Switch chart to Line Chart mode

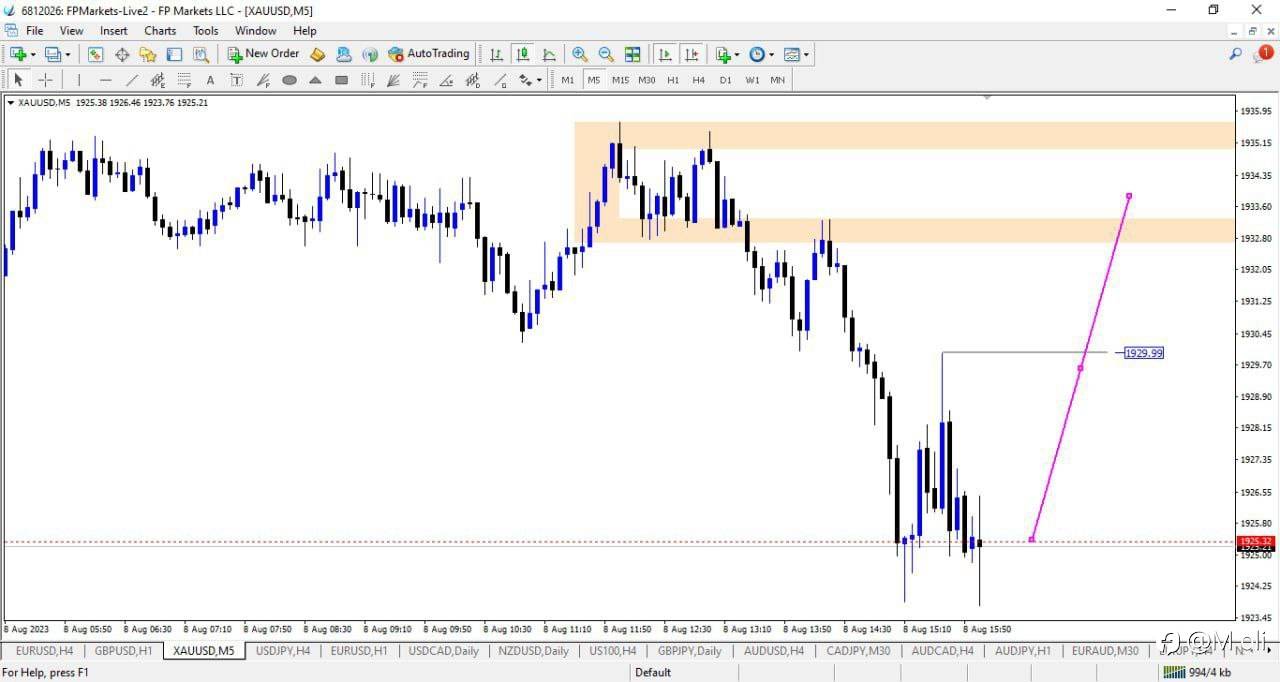549,54
